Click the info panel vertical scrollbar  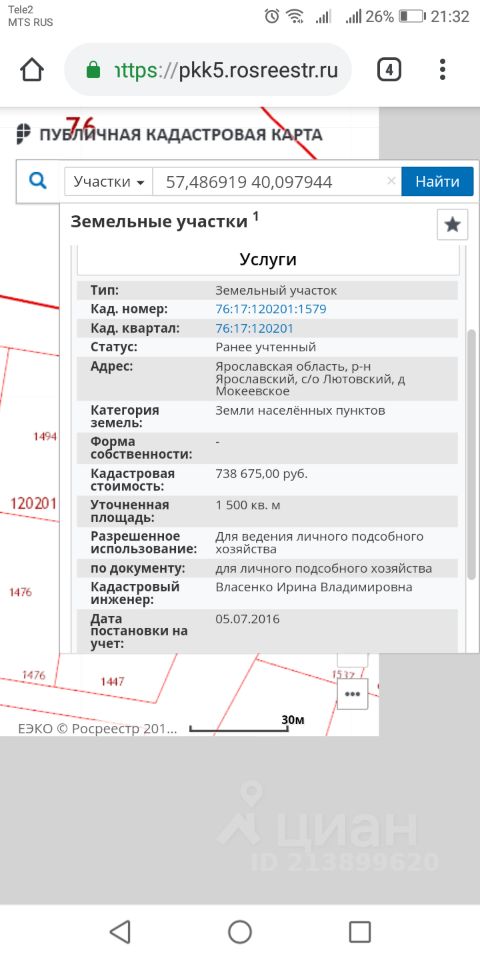point(471,454)
